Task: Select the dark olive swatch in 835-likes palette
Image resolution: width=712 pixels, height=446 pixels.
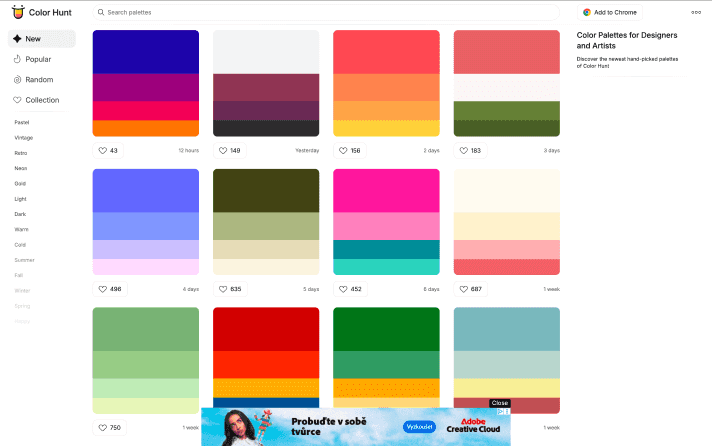Action: click(266, 191)
